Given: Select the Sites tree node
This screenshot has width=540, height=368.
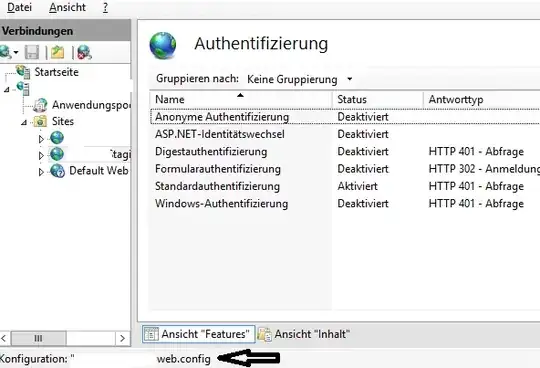Looking at the screenshot, I should [x=63, y=121].
